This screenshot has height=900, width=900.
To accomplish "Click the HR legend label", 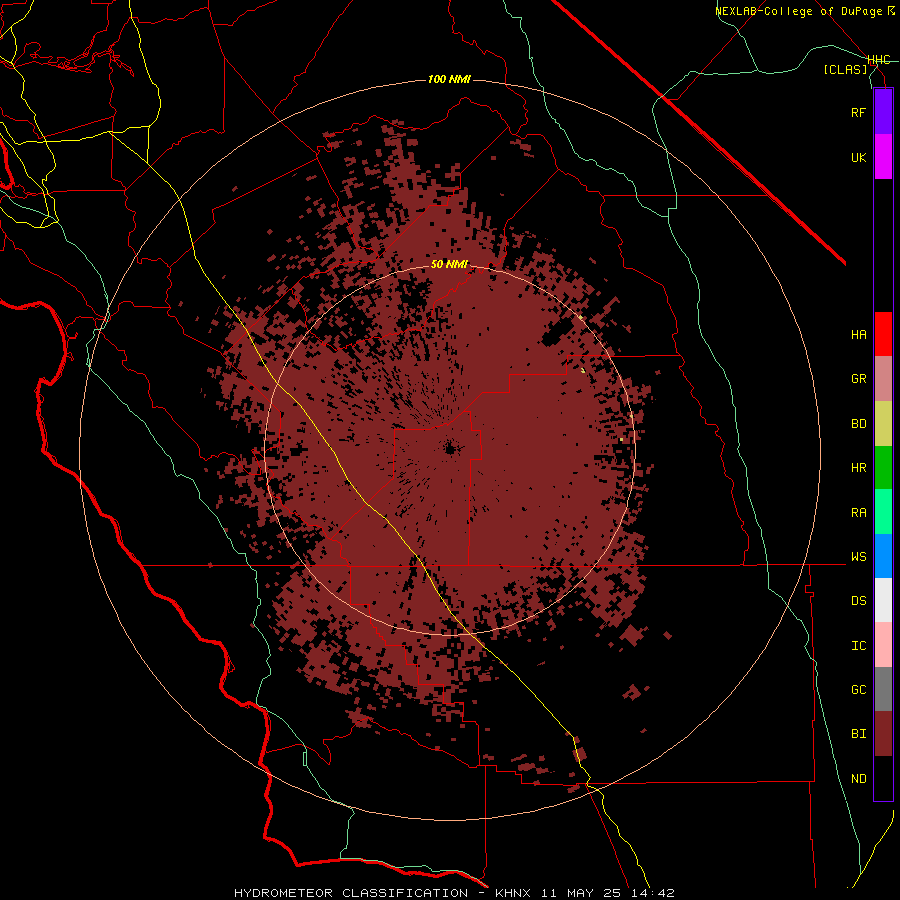I will pyautogui.click(x=858, y=468).
